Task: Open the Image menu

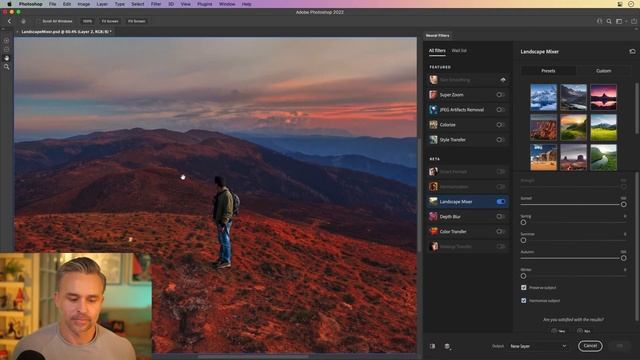Action: click(84, 4)
